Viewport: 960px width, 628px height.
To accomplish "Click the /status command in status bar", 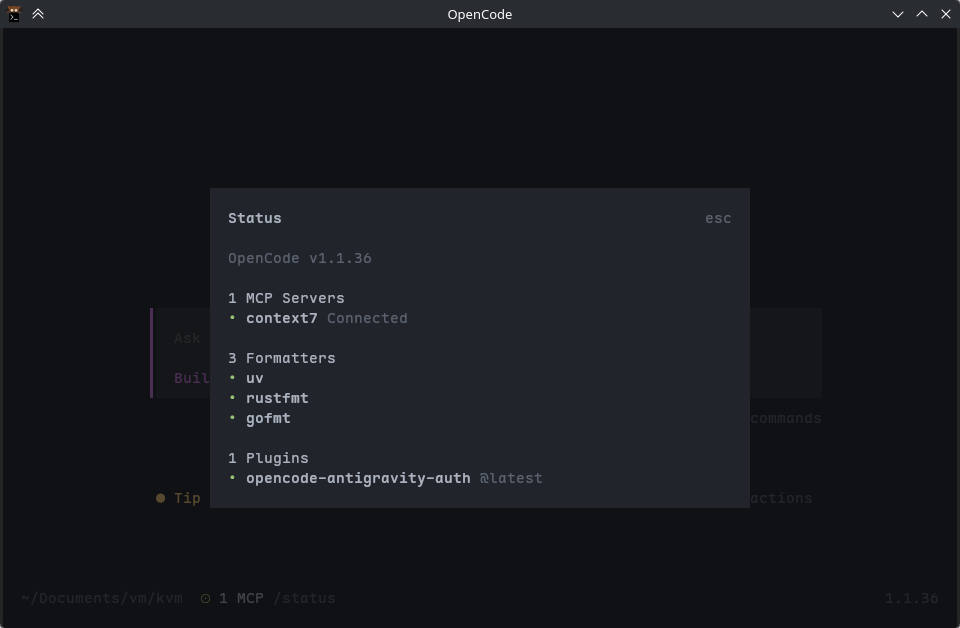I will point(304,598).
